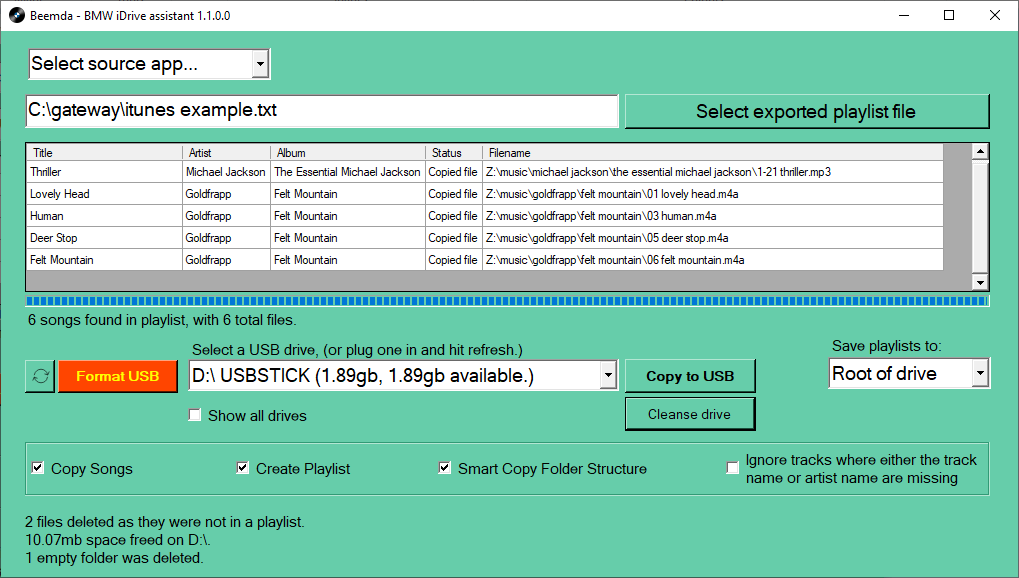
Task: Click the Filename column header
Action: pos(712,153)
